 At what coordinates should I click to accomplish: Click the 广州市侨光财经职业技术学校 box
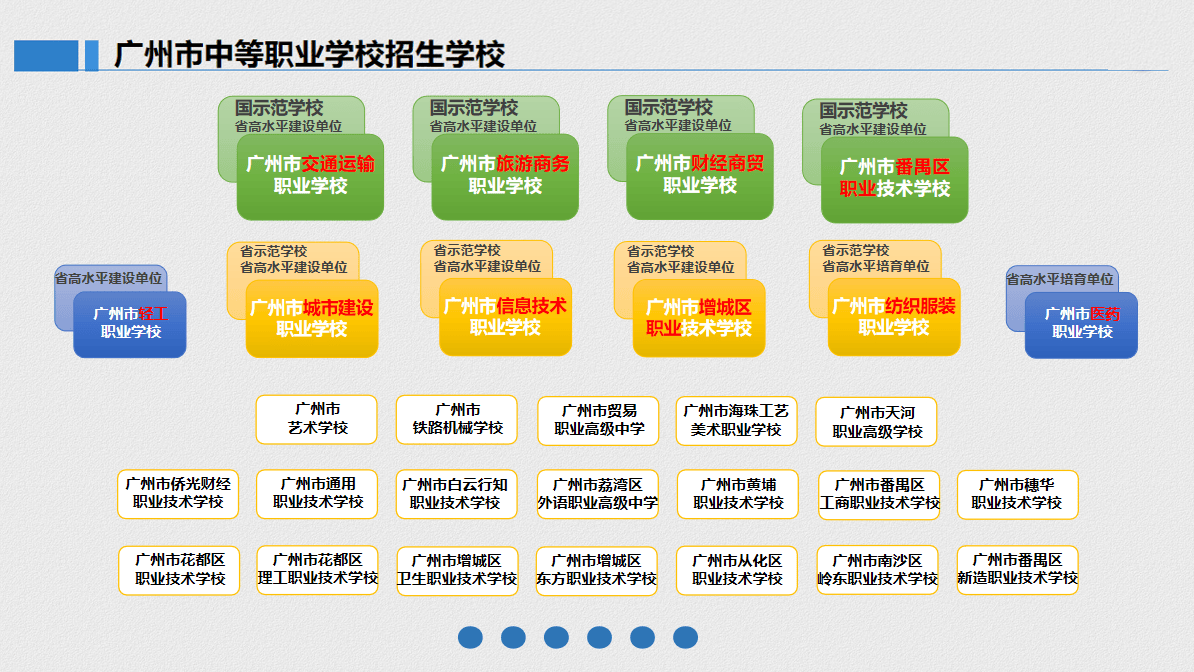178,494
